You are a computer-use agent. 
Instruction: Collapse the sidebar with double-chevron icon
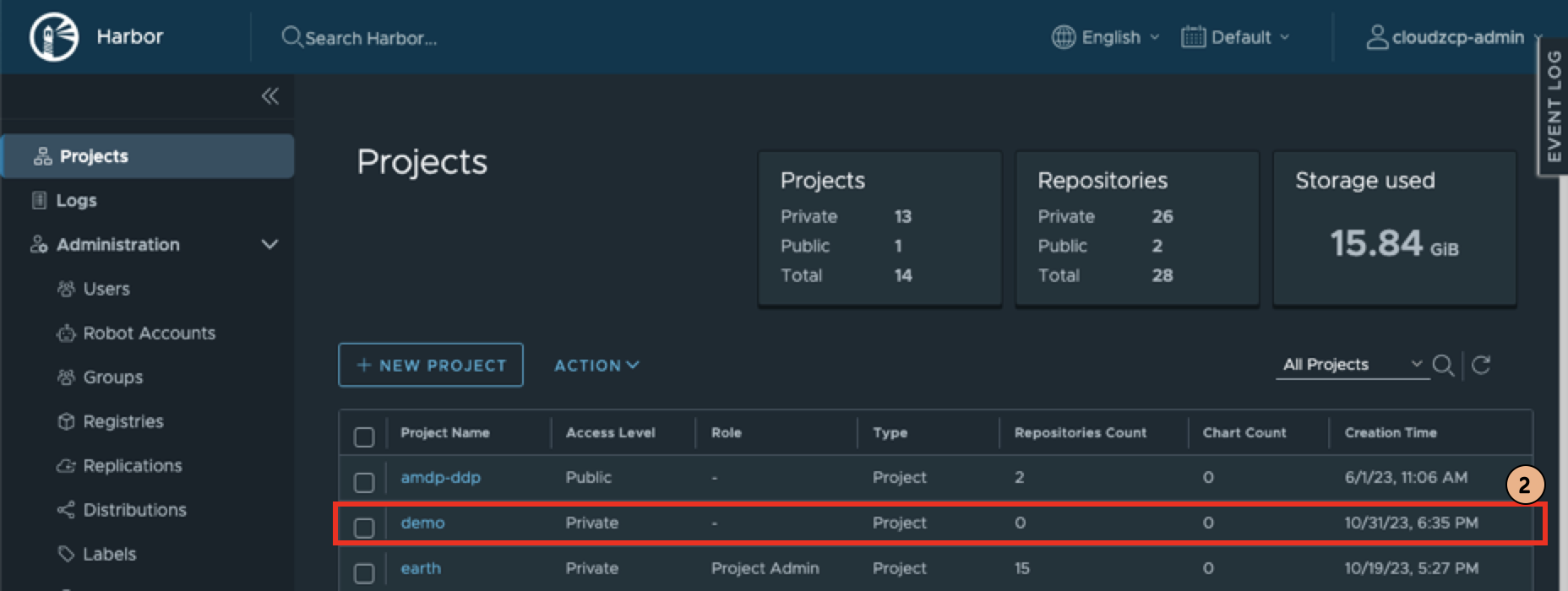[x=269, y=96]
